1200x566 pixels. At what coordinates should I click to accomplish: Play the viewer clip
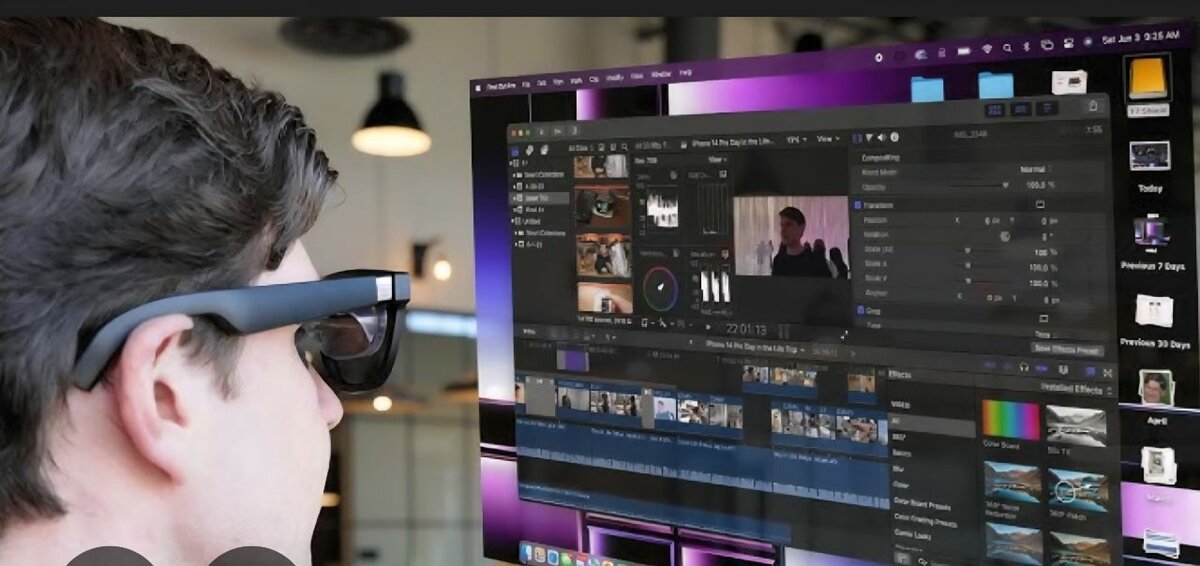pyautogui.click(x=709, y=326)
